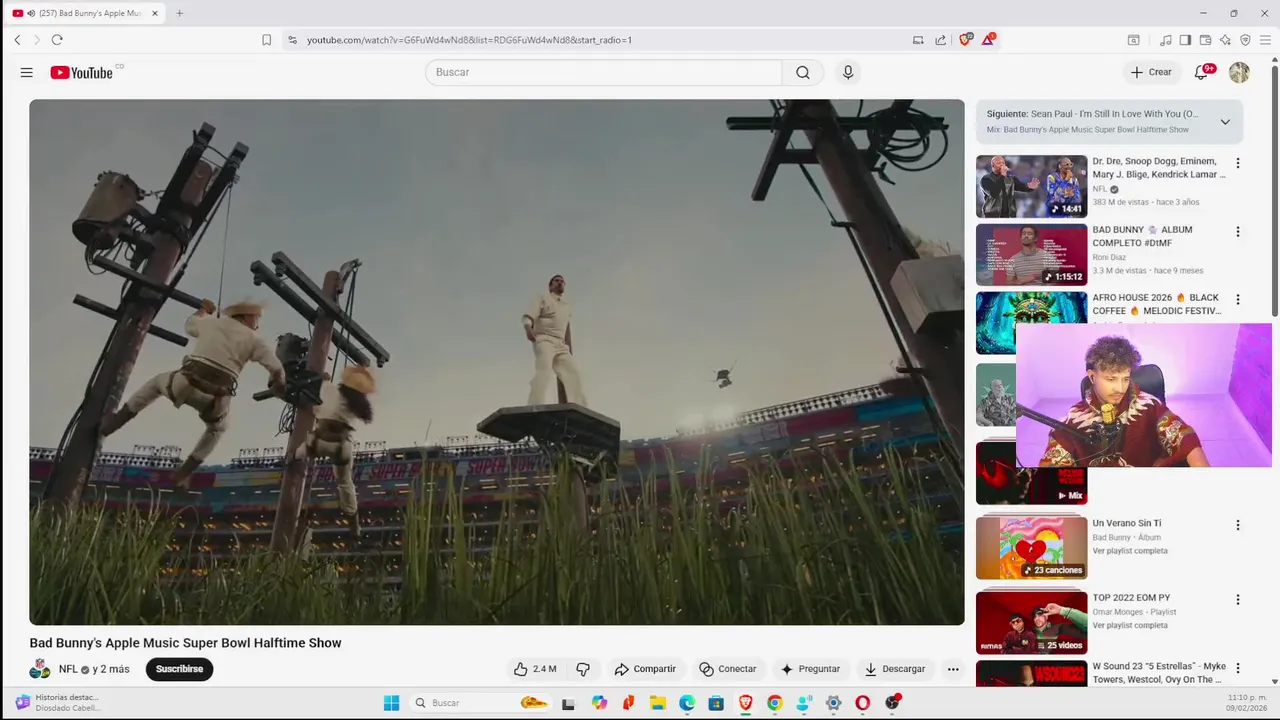Switch to the Bad Bunny YouTube tab

coord(85,13)
